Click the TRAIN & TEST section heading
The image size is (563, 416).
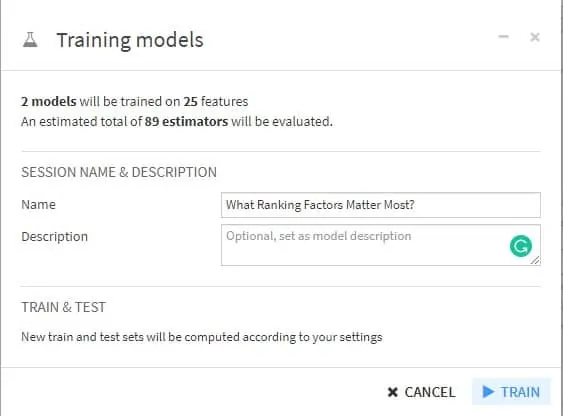[x=64, y=307]
